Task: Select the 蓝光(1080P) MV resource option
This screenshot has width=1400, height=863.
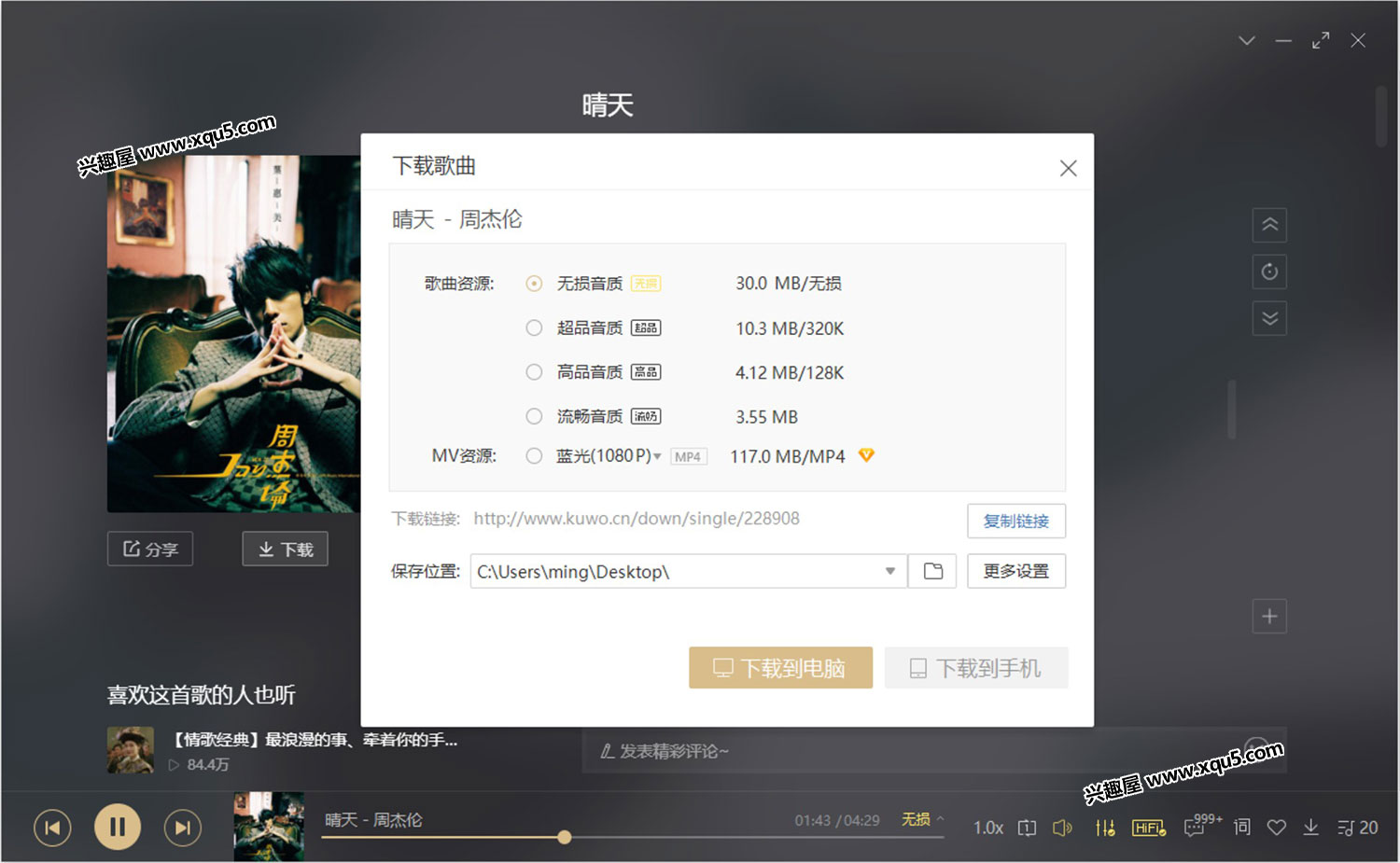Action: pos(534,456)
